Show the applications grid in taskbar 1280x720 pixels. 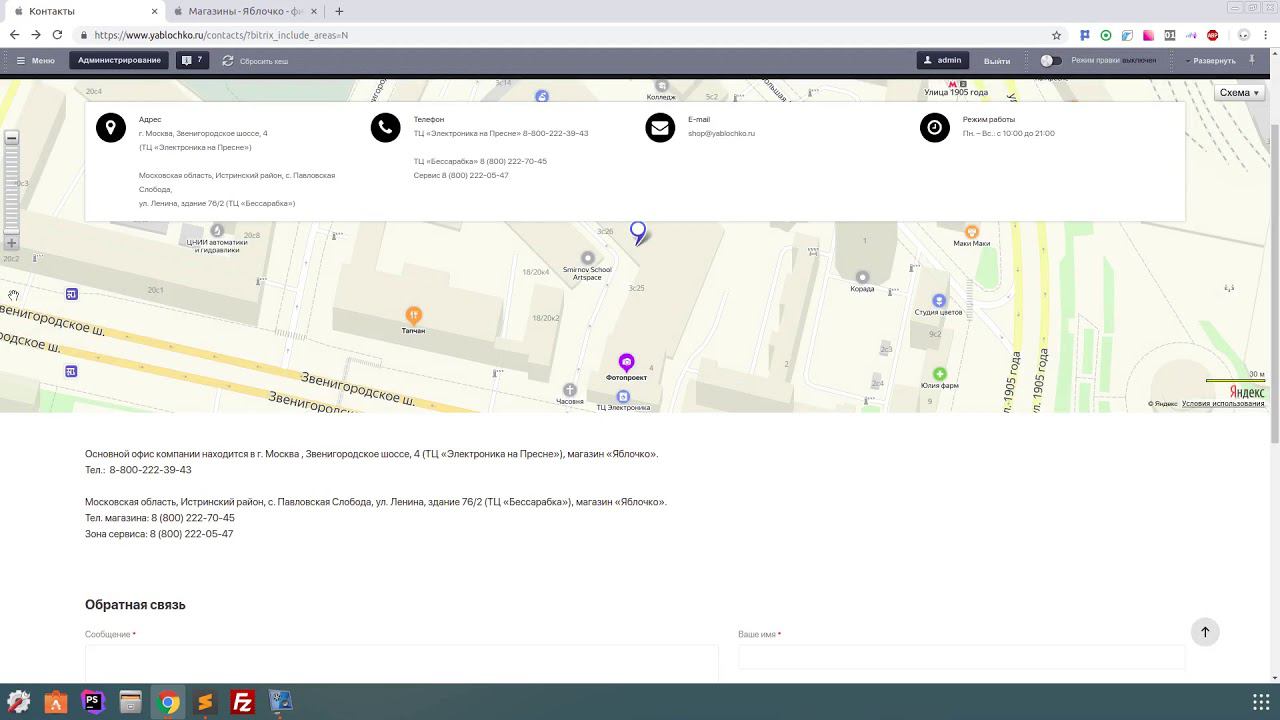point(1261,702)
